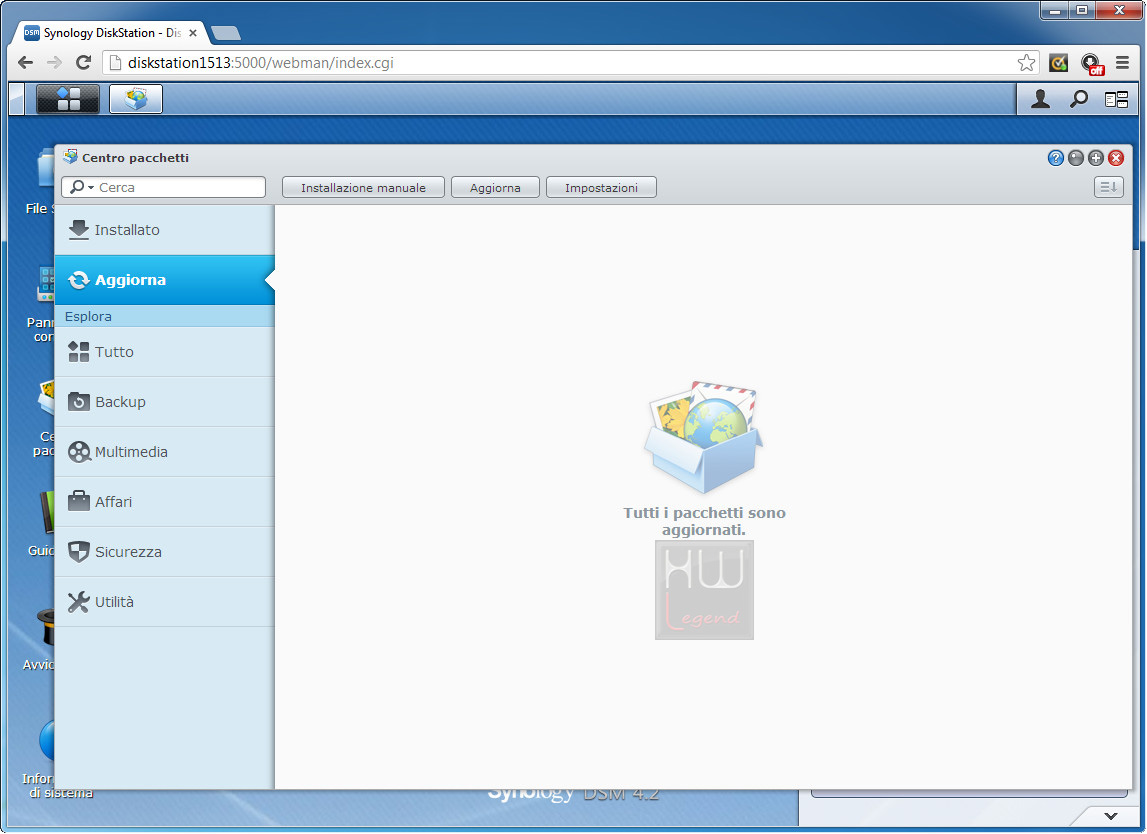Select the Synology DiskStation browser tab
Viewport: 1147px width, 834px height.
[x=110, y=33]
